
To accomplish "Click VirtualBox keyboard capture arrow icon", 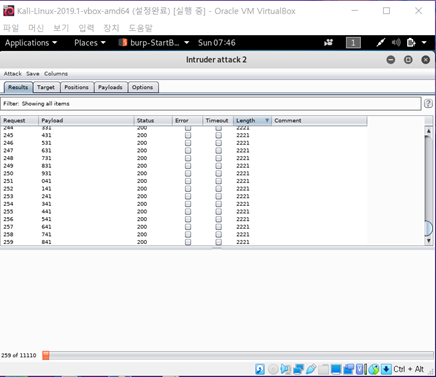I will coord(386,369).
